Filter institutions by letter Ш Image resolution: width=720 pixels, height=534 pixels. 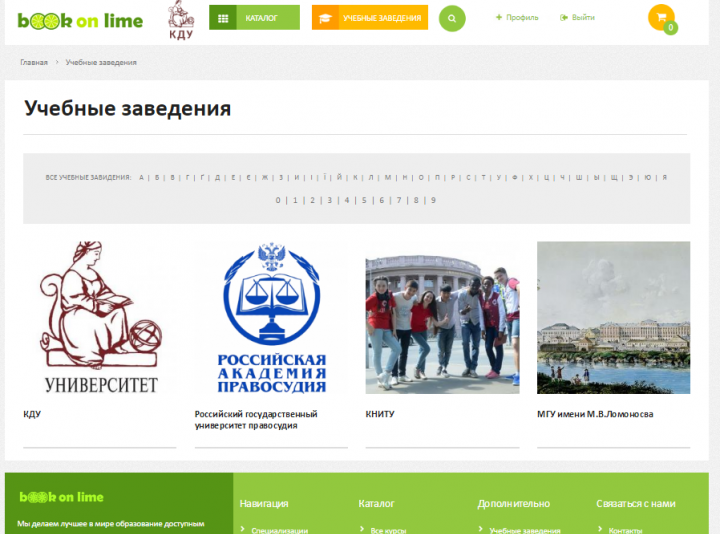[x=579, y=177]
